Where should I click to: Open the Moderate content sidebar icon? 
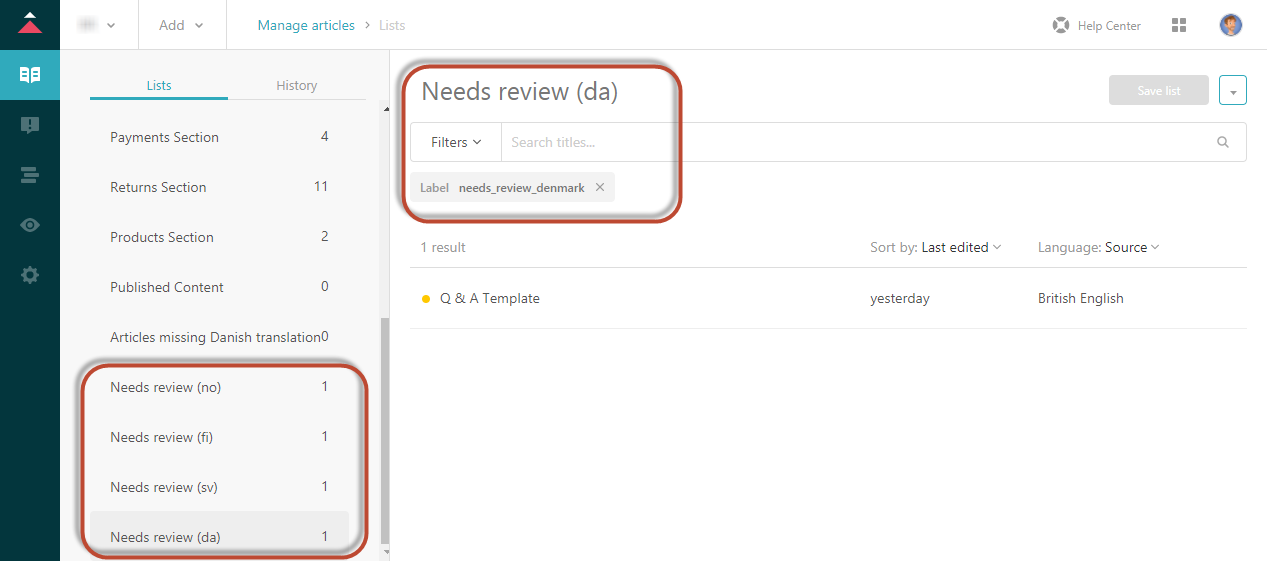[30, 125]
